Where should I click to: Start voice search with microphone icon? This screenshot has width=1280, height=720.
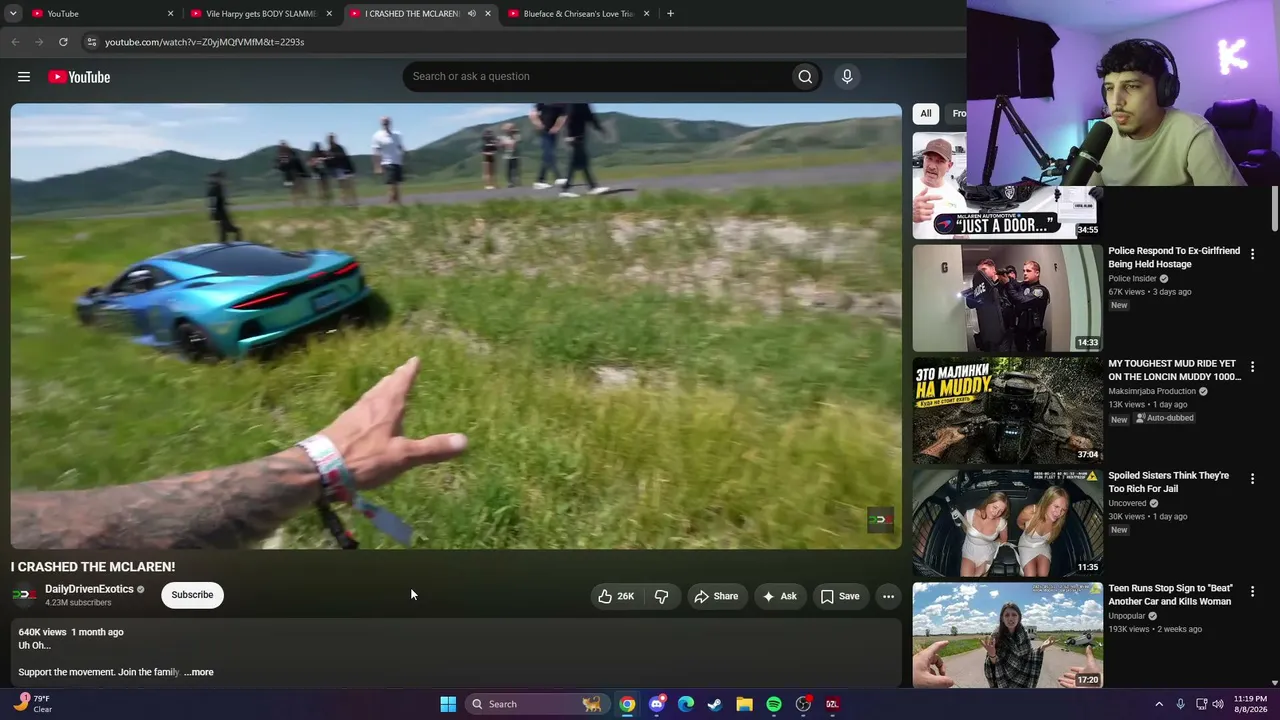[x=847, y=76]
